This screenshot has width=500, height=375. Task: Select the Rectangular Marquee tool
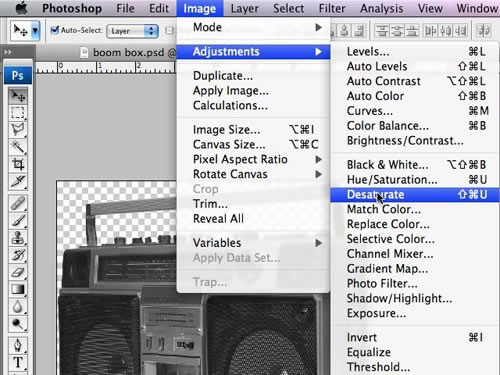click(x=18, y=113)
